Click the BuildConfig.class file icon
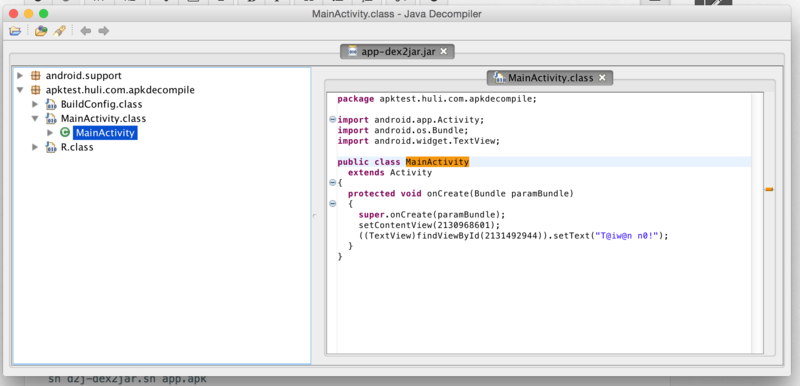This screenshot has height=386, width=800. point(51,105)
